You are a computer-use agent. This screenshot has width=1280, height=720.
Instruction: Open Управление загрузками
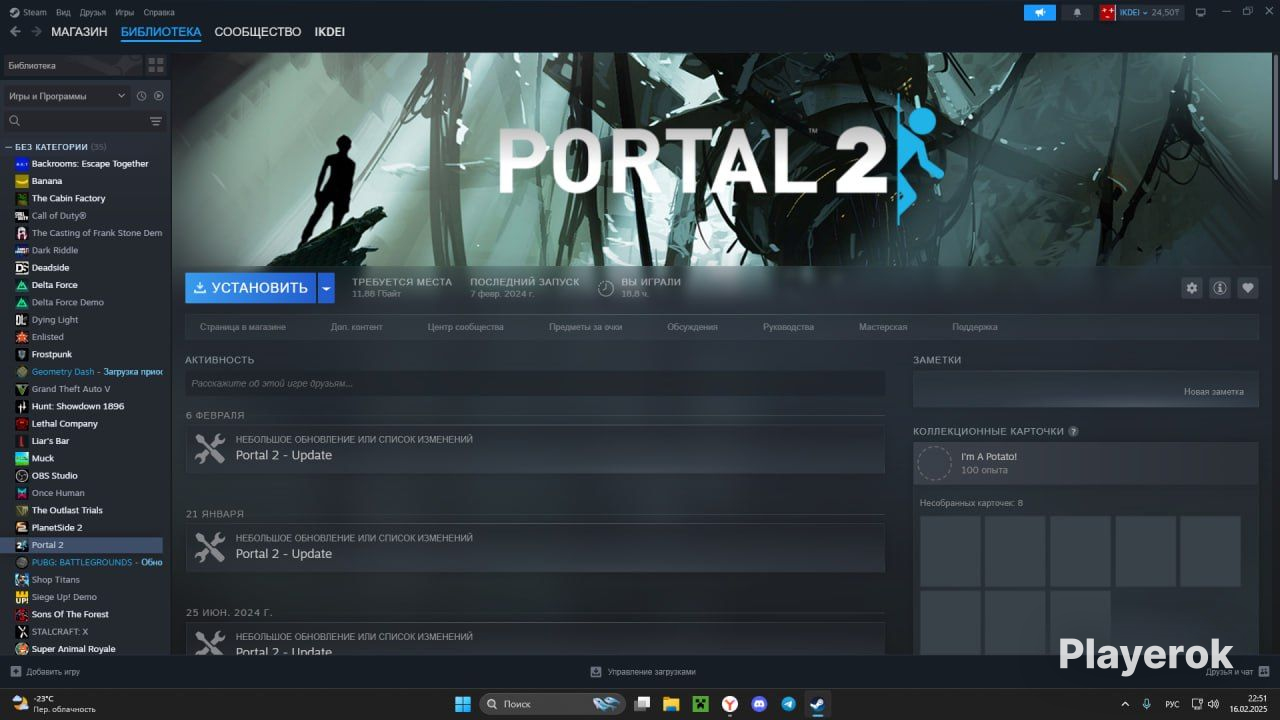(x=643, y=672)
